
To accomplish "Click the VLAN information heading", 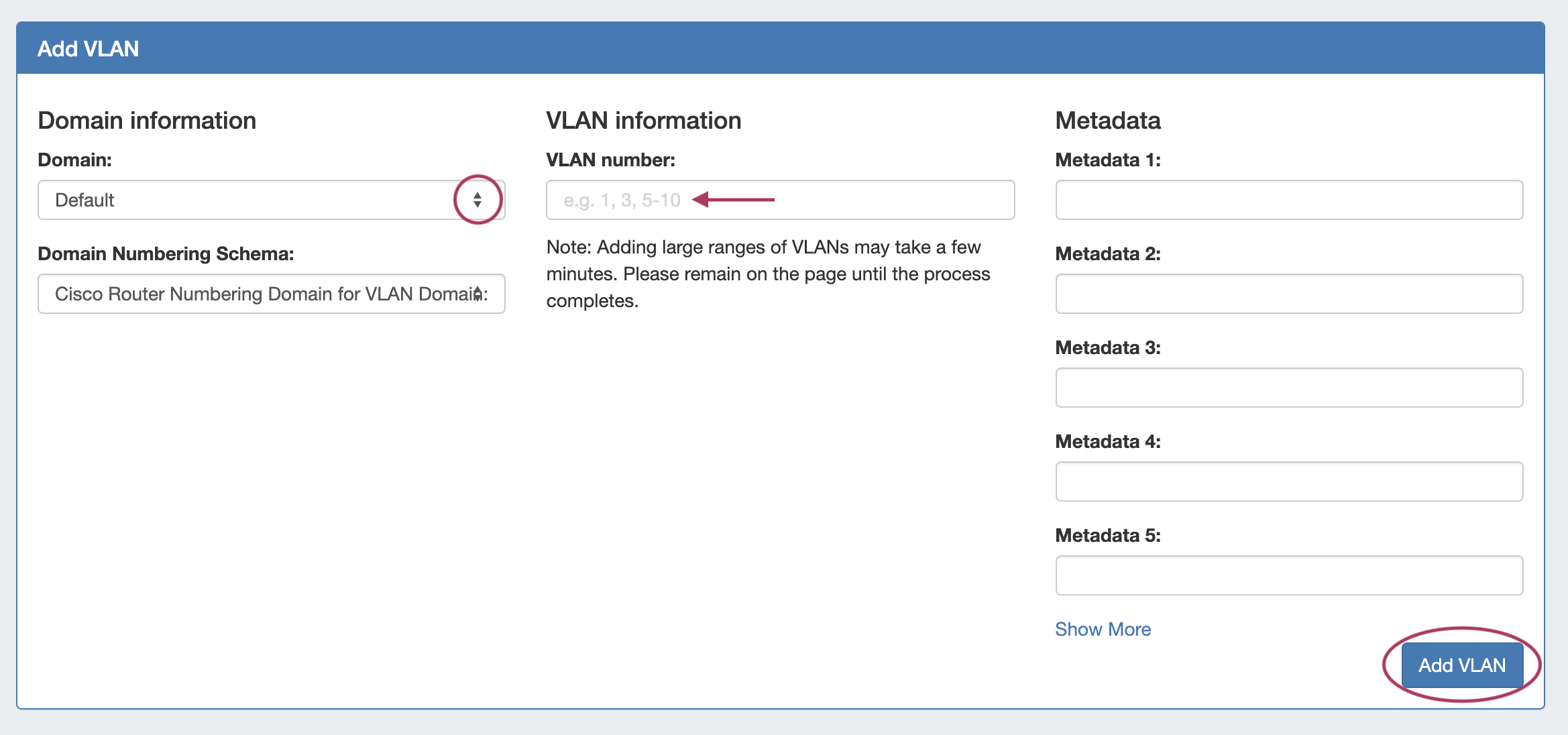I will (x=643, y=121).
